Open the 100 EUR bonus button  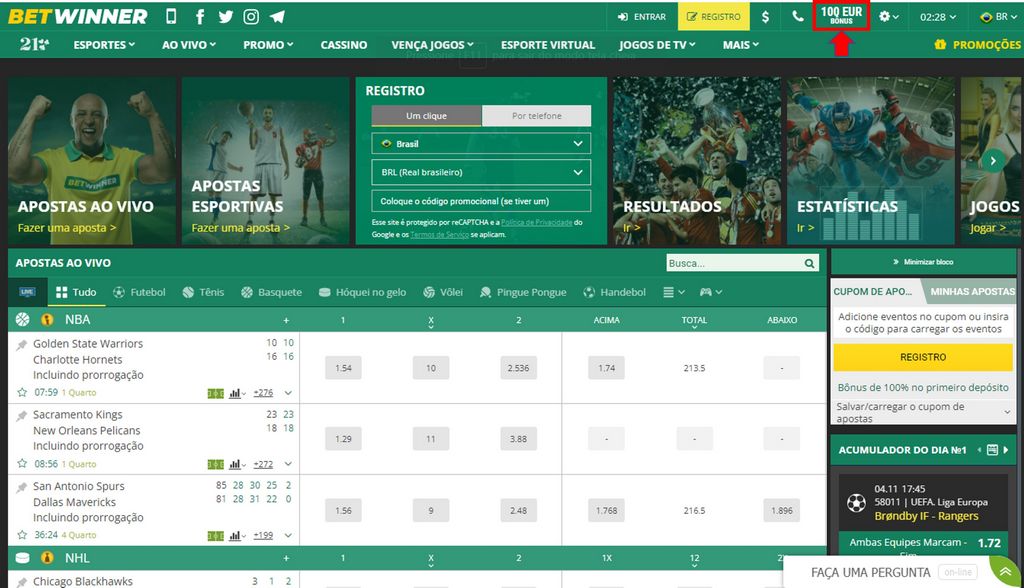[841, 15]
